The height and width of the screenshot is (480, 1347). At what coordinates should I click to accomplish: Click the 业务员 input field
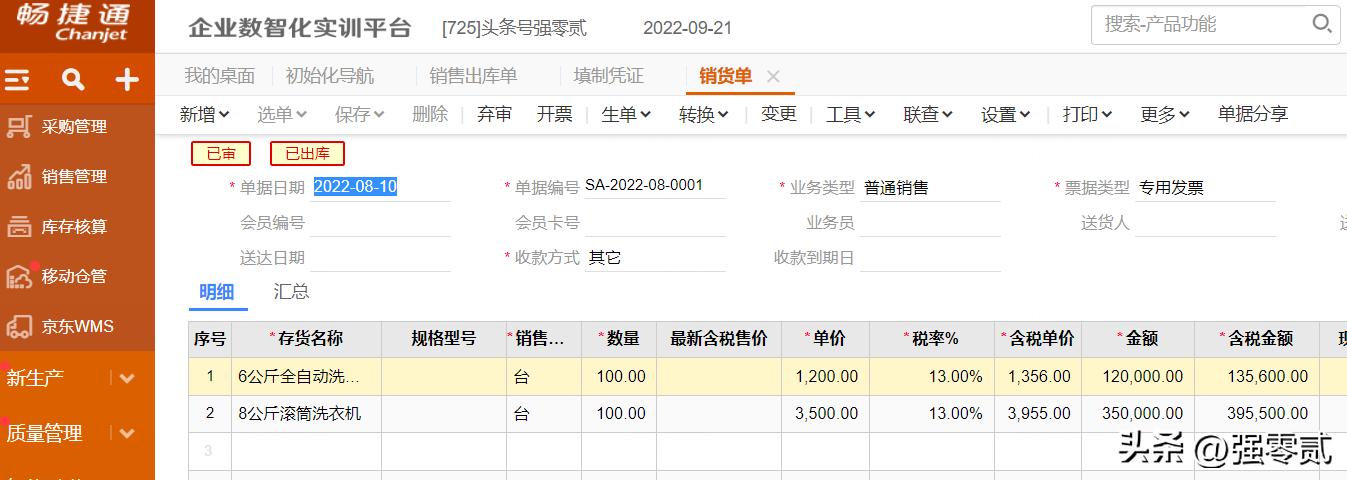[930, 222]
